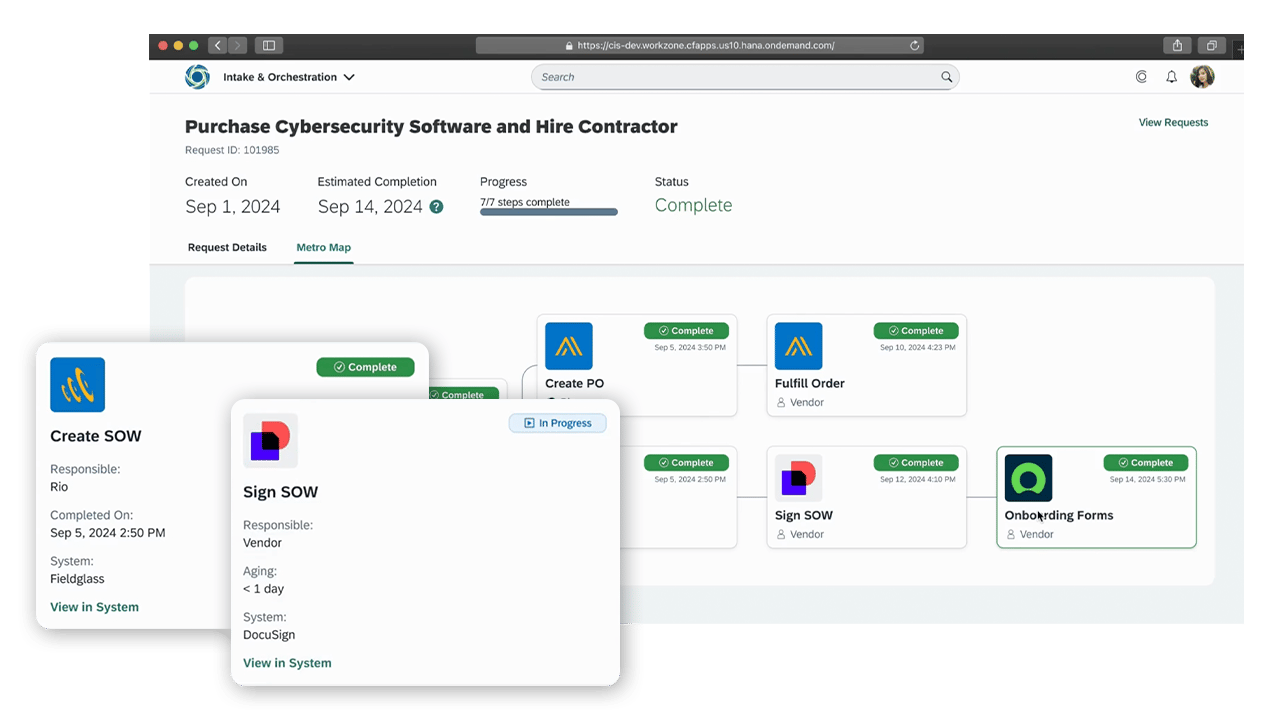
Task: Click the Ariba icon on Fulfill Order card
Action: tap(798, 346)
